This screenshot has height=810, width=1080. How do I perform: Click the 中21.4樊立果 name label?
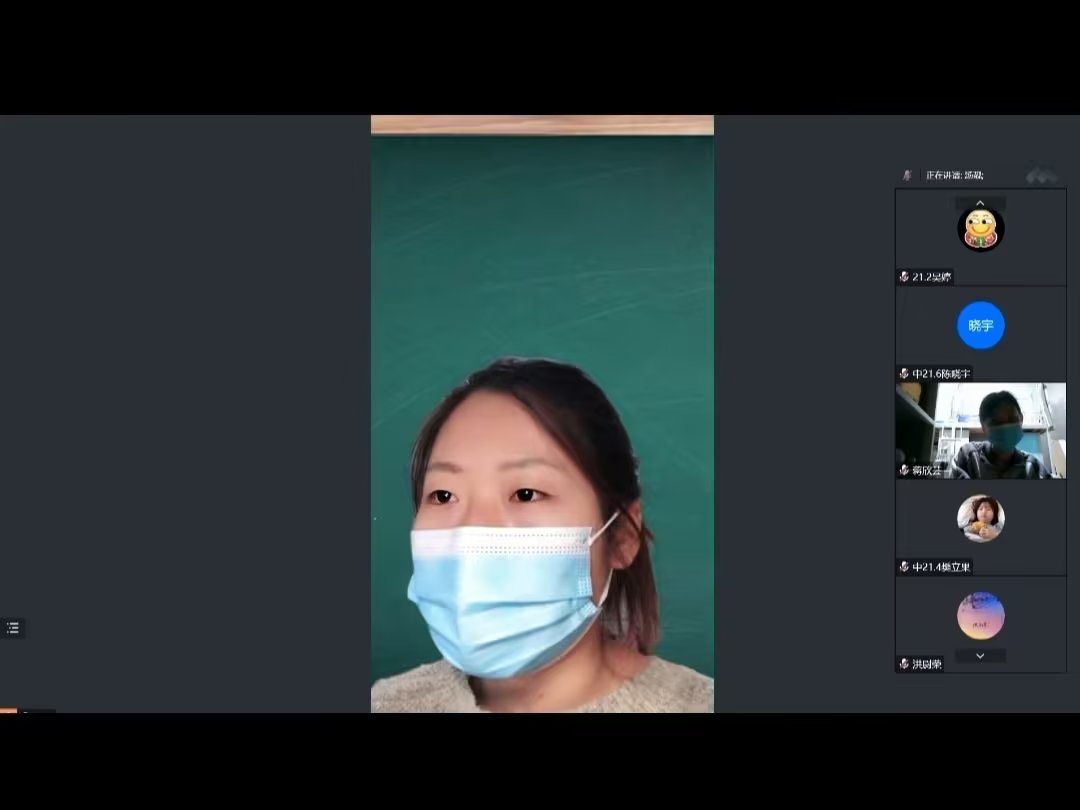(941, 567)
